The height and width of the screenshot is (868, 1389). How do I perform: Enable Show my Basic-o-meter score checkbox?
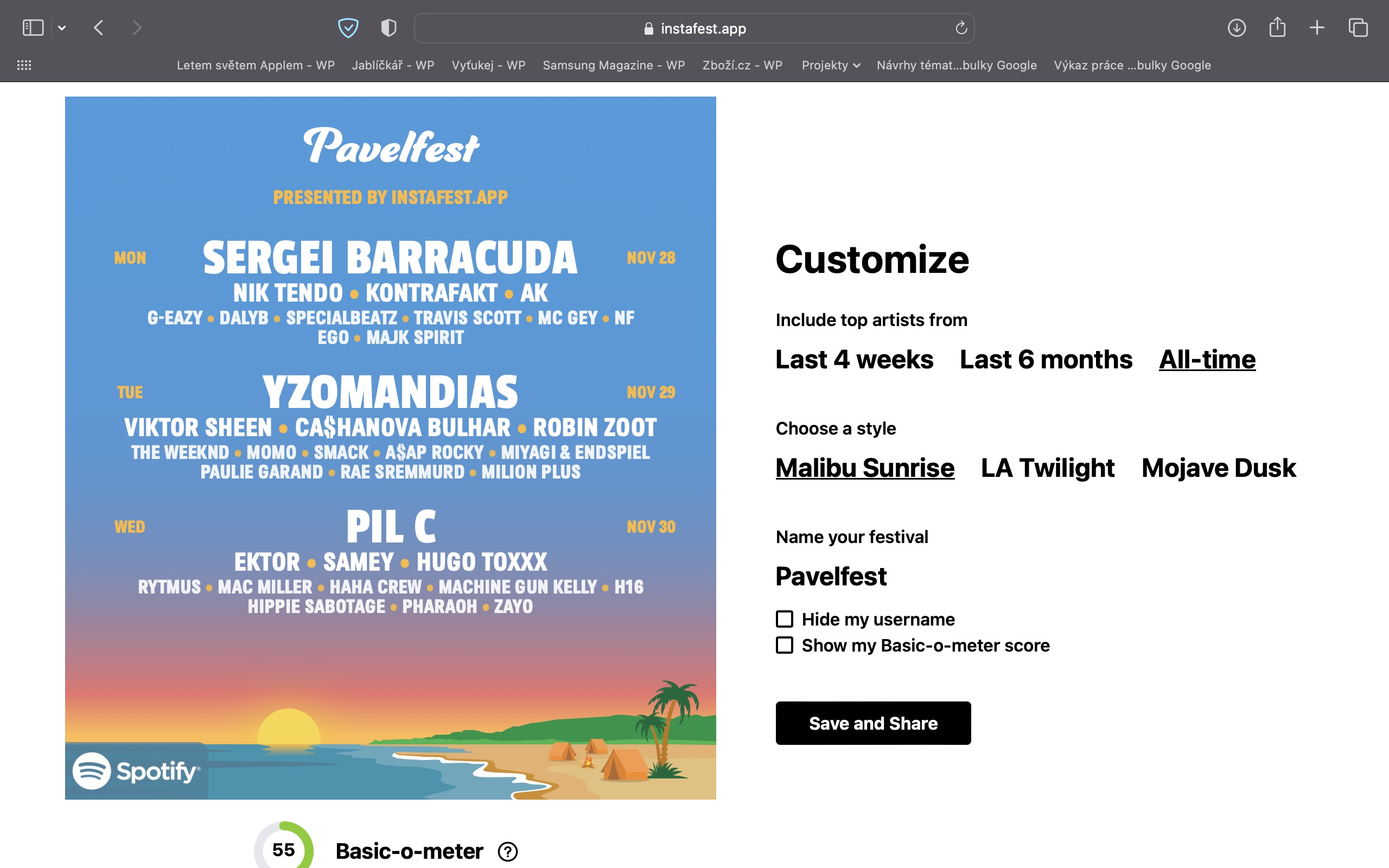[785, 645]
